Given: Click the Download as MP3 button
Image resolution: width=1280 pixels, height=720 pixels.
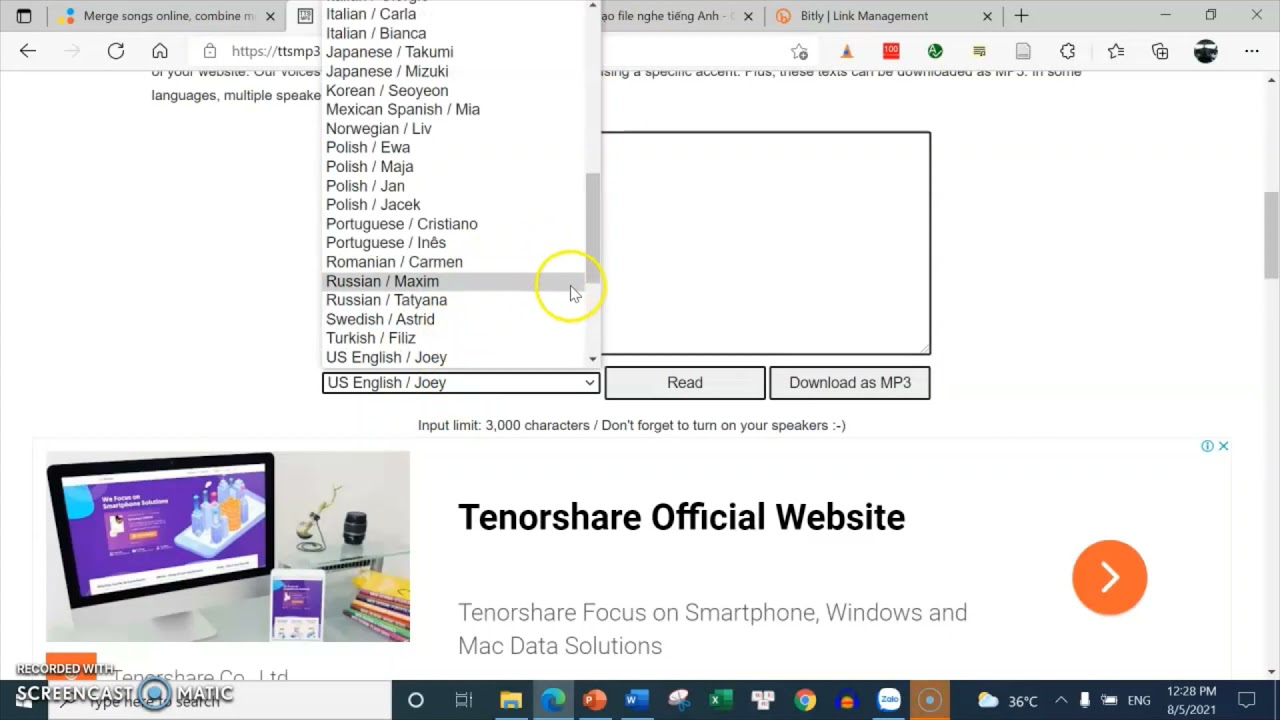Looking at the screenshot, I should [x=850, y=383].
